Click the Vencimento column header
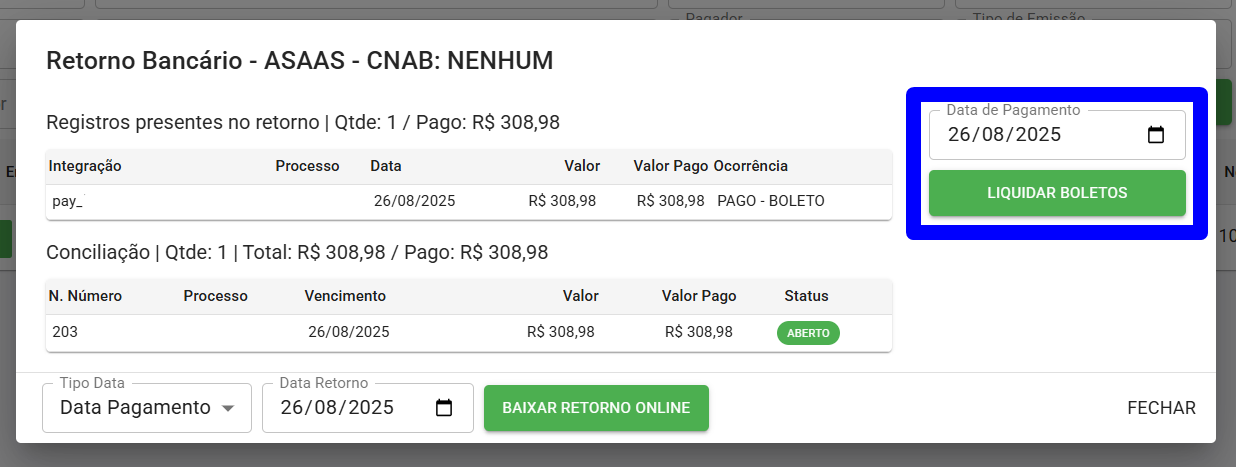The height and width of the screenshot is (467, 1236). pyautogui.click(x=345, y=296)
